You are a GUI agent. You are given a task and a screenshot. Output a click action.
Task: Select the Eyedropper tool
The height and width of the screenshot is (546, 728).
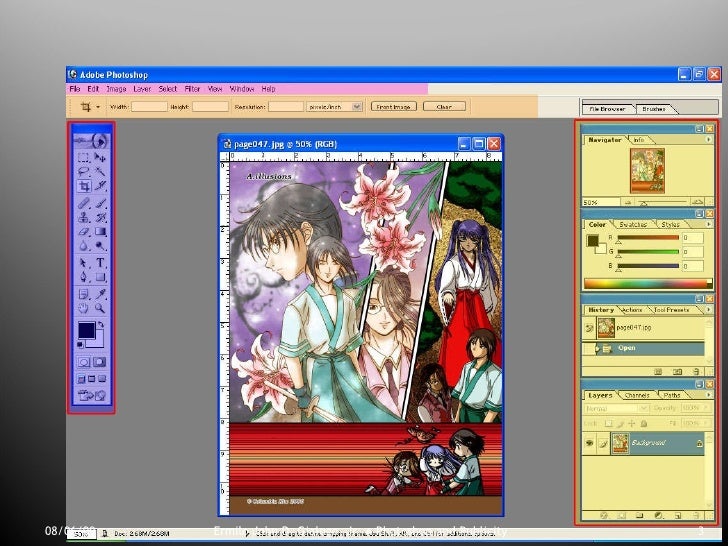point(100,294)
